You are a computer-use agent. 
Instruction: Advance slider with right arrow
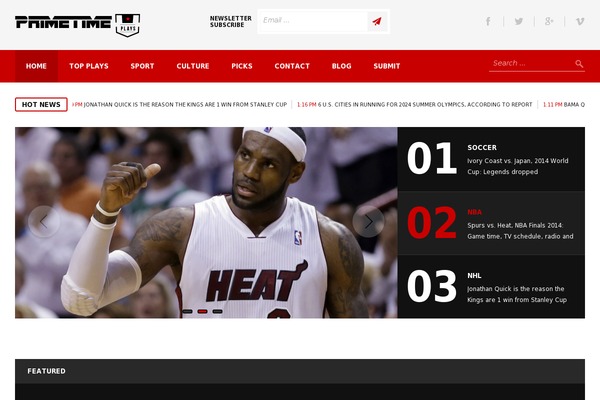coord(368,222)
